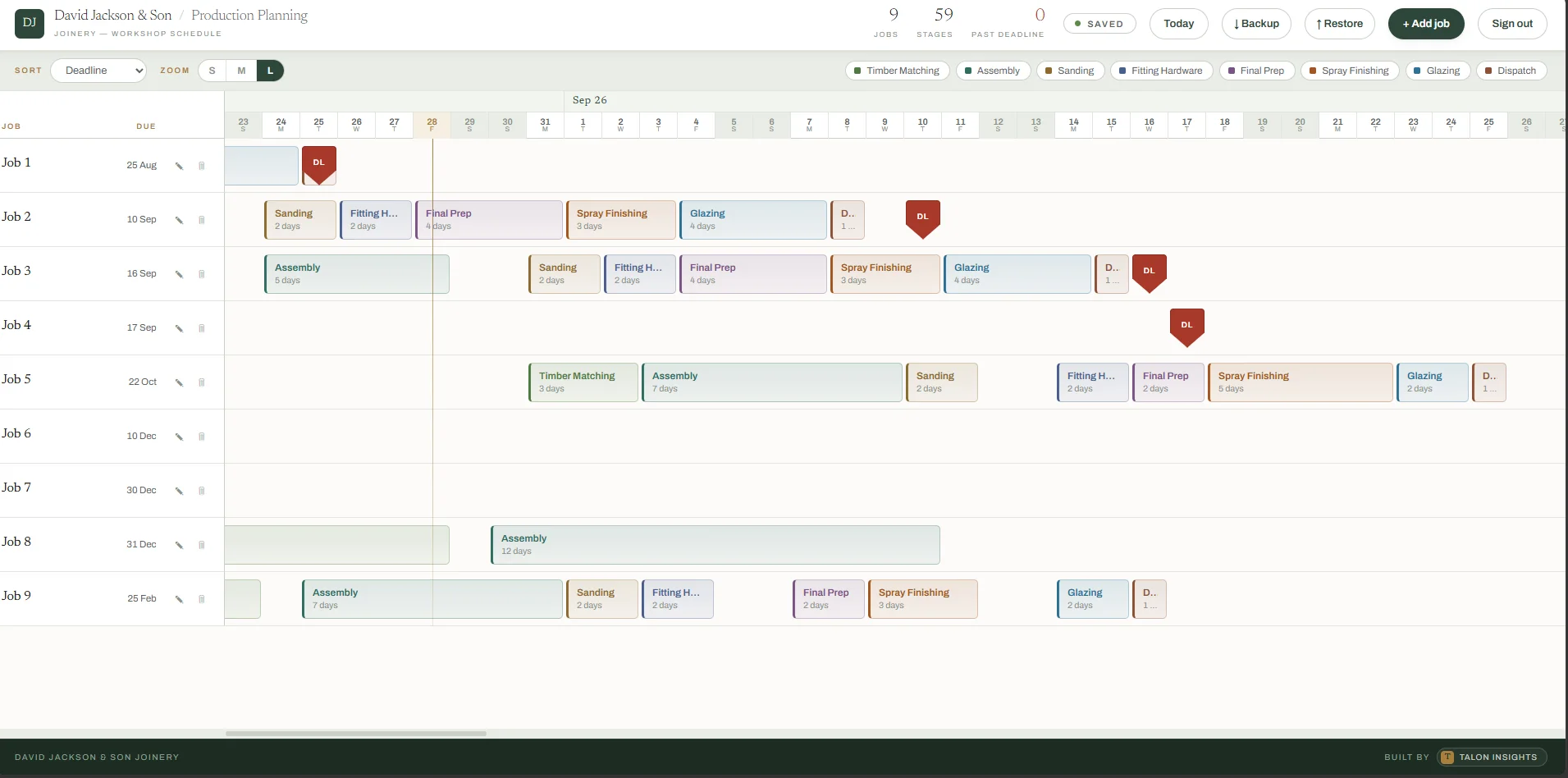
Task: Click Job 3's Glazing stage bar
Action: pyautogui.click(x=1017, y=274)
